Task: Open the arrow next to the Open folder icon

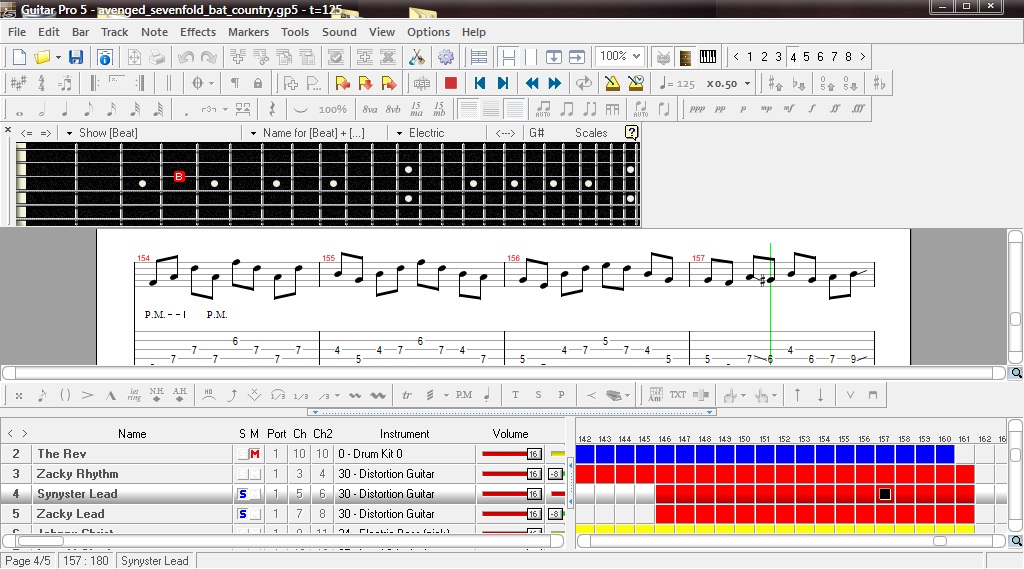Action: click(58, 57)
